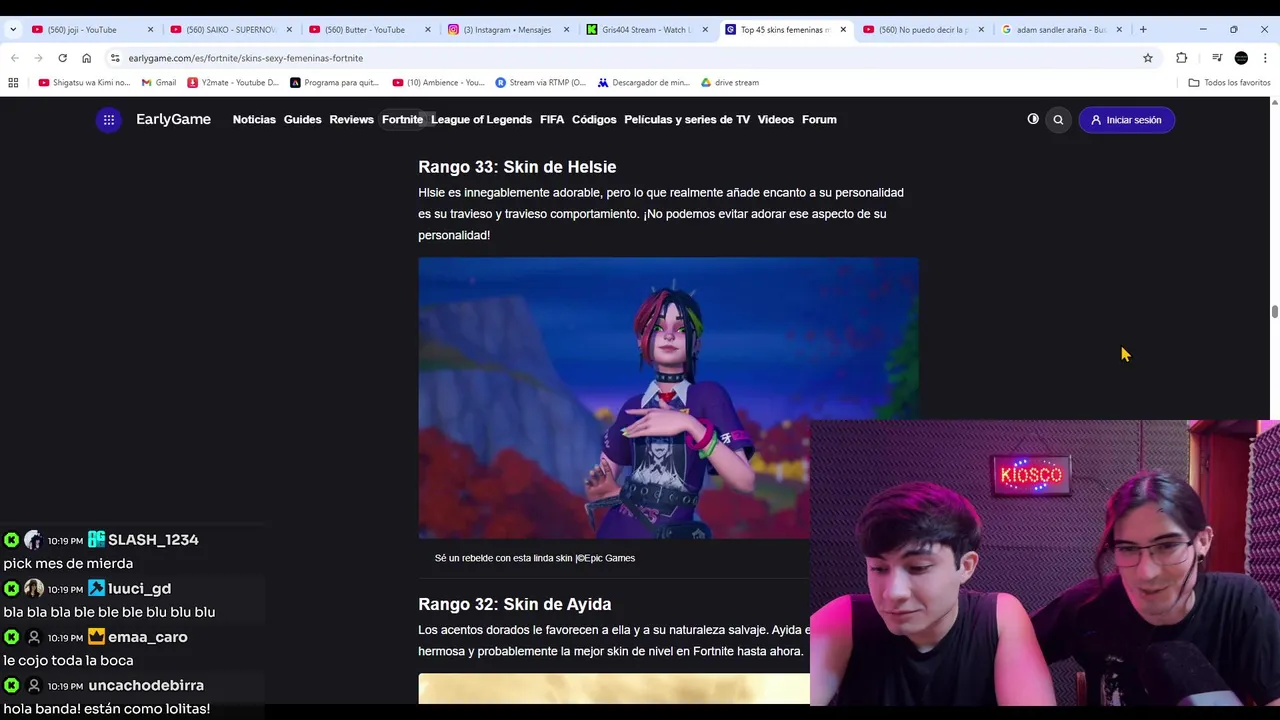Viewport: 1280px width, 720px height.
Task: Open the League of Legends menu item
Action: coord(481,119)
